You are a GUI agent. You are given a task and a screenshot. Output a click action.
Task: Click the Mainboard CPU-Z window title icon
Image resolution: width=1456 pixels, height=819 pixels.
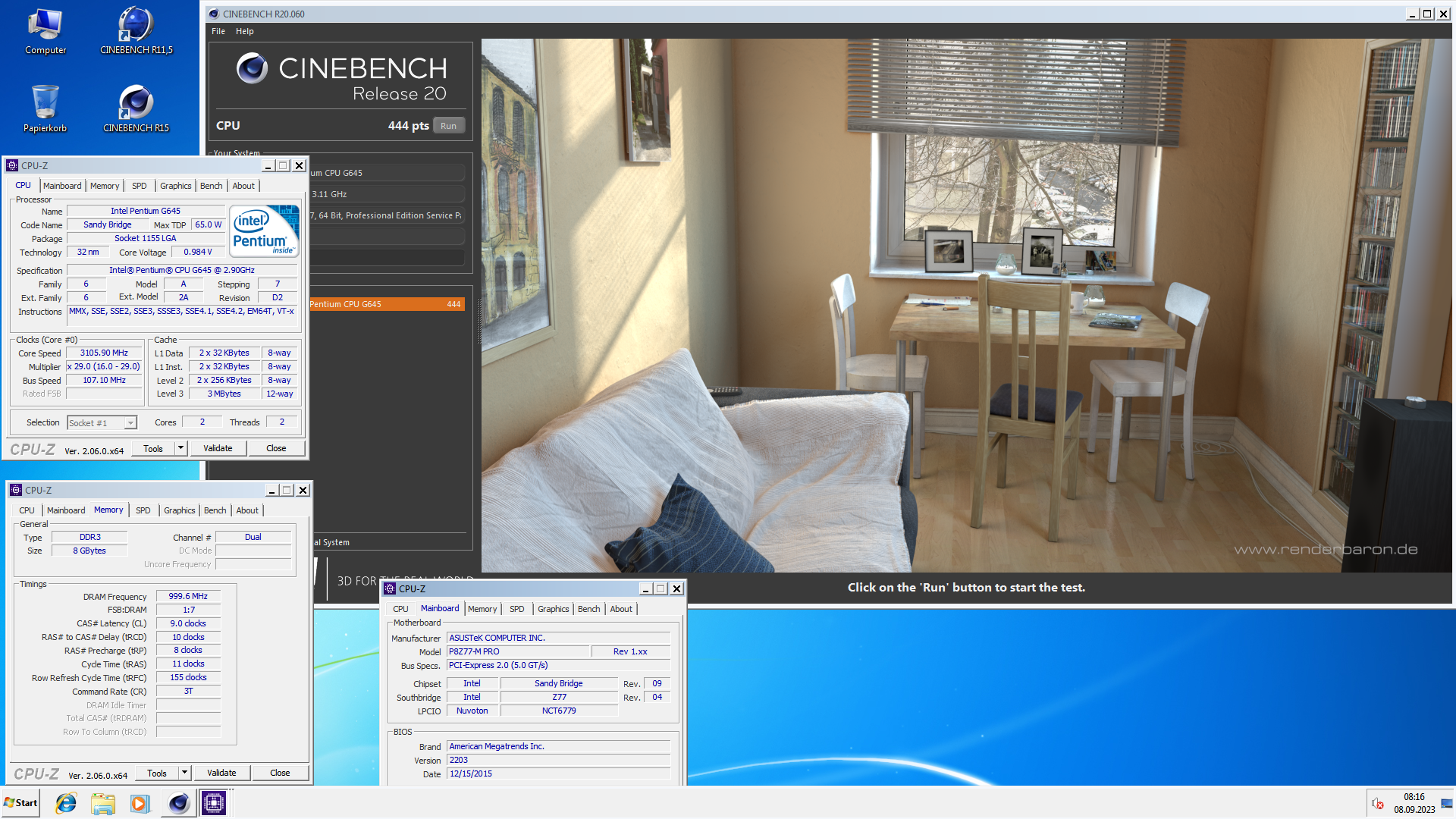click(390, 588)
